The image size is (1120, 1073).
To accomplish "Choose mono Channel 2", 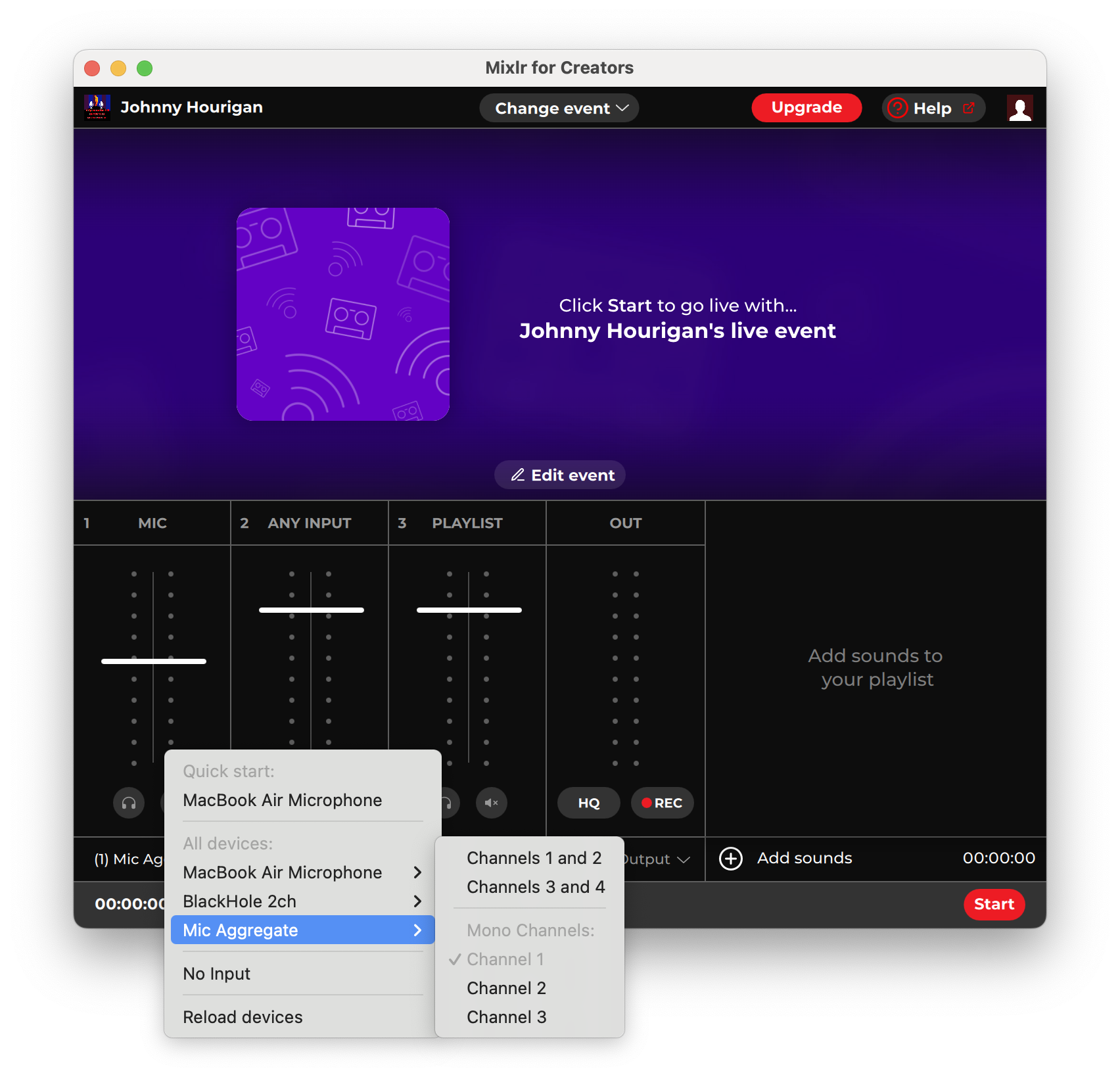I will click(530, 988).
